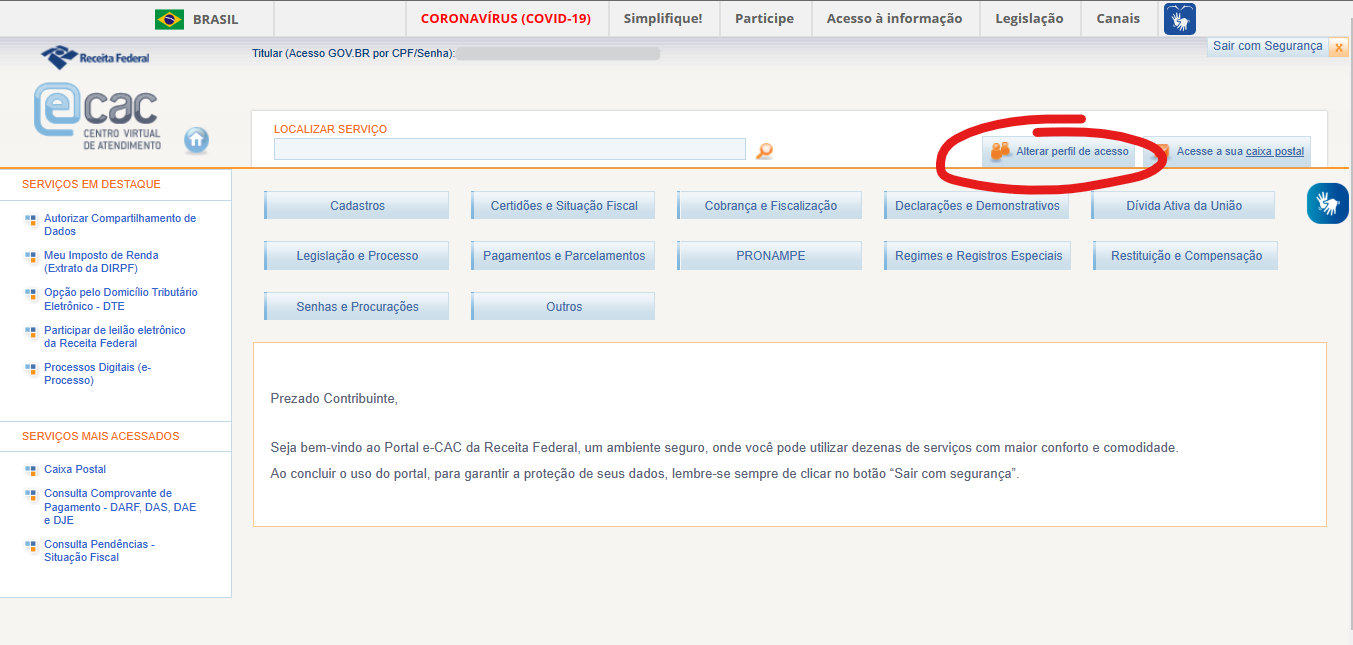Click bullet icon beside Consulta Comprovante de Pagamento
Screen dimensions: 1353x645
31,495
